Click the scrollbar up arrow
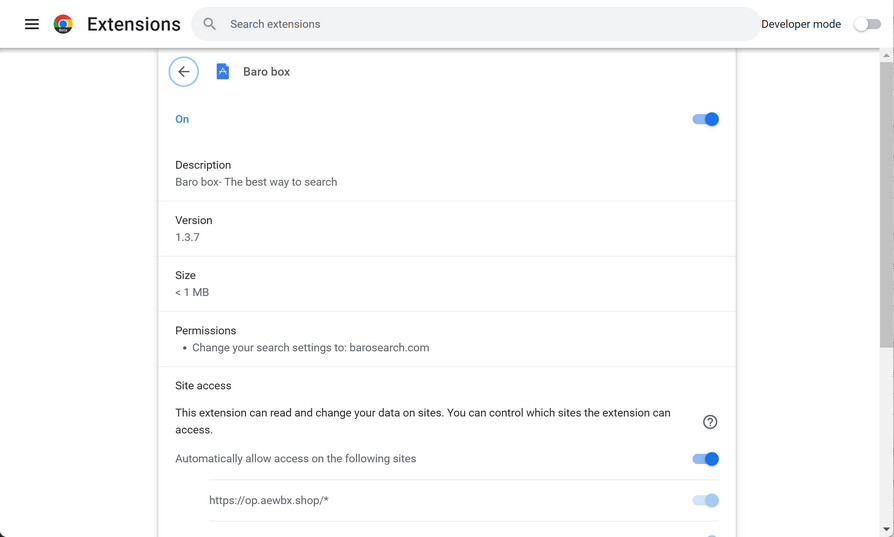This screenshot has height=537, width=894. 886,56
